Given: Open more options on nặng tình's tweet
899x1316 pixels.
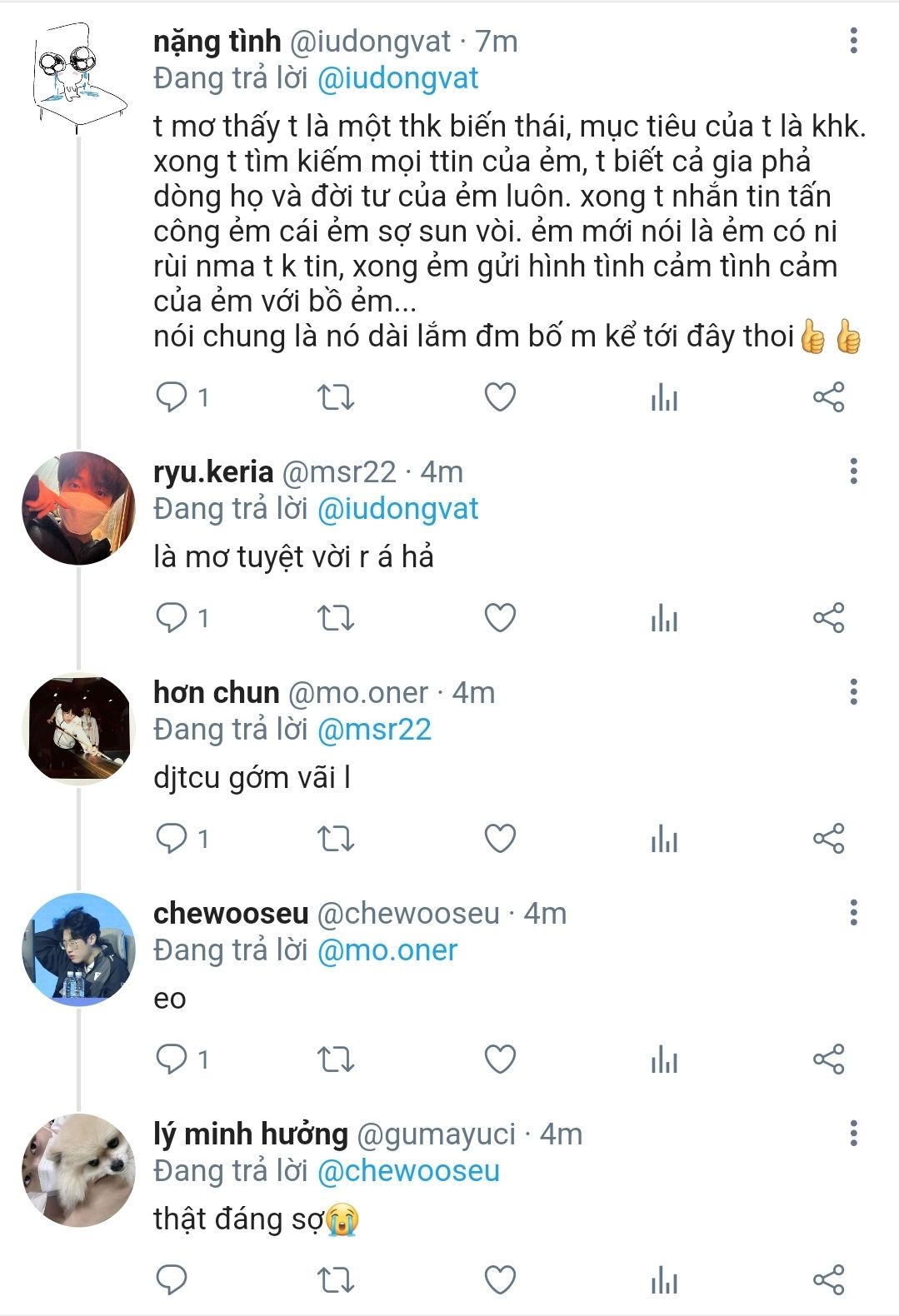Looking at the screenshot, I should coord(853,41).
